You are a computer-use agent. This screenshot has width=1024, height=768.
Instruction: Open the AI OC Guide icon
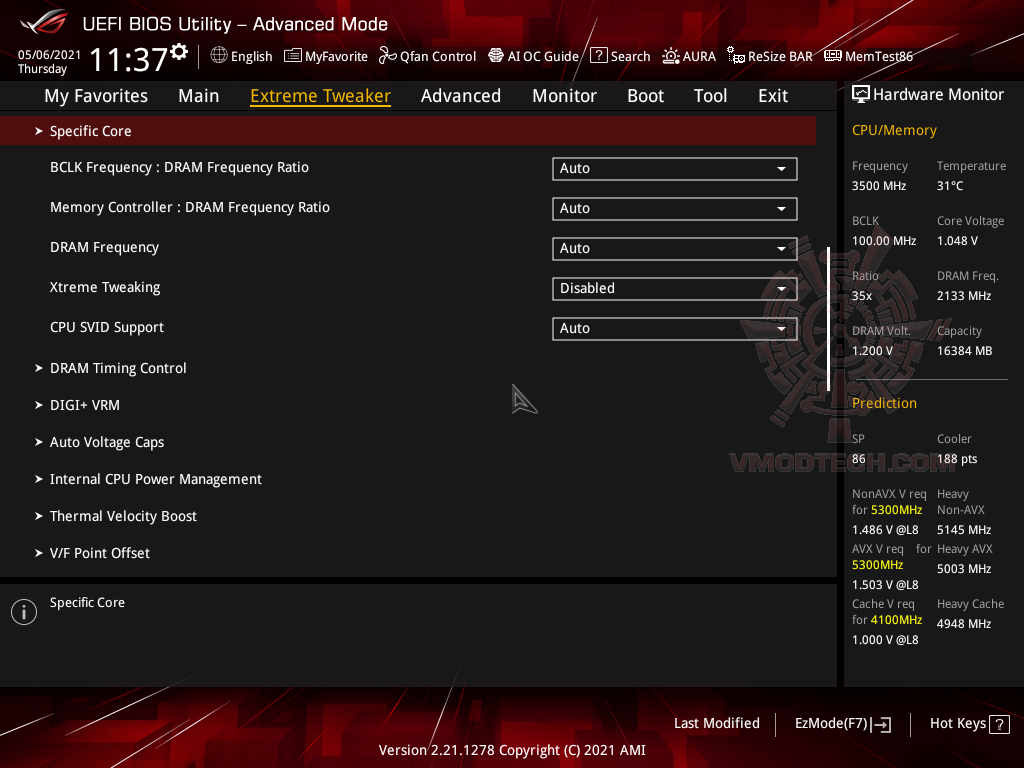click(x=496, y=56)
